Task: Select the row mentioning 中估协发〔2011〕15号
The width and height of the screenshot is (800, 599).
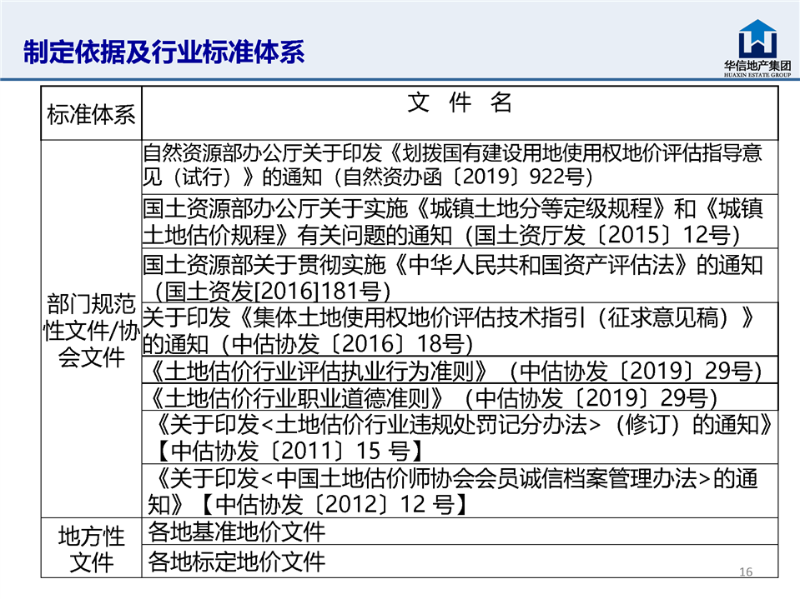Action: [x=460, y=437]
